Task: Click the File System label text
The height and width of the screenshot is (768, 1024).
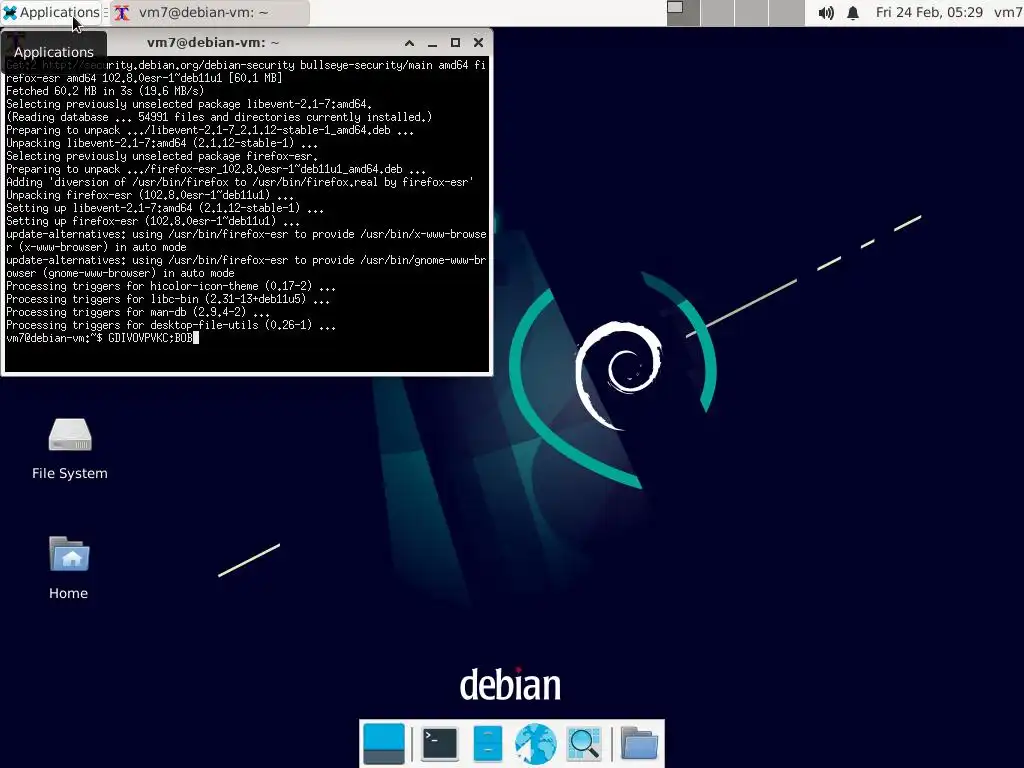Action: pyautogui.click(x=70, y=473)
